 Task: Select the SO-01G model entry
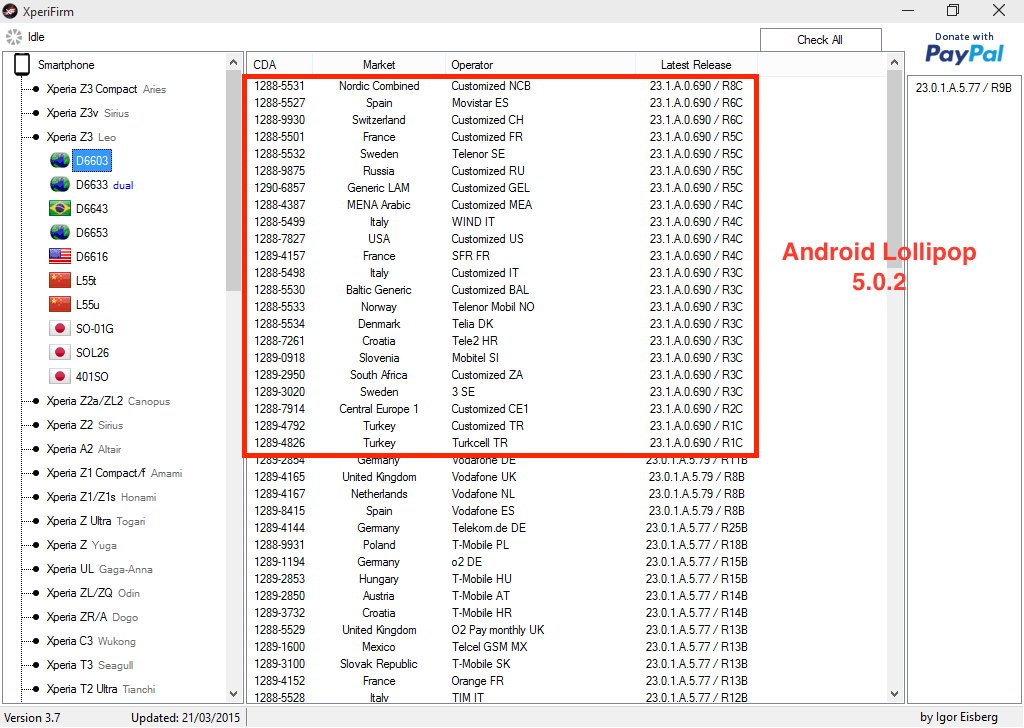pyautogui.click(x=95, y=328)
